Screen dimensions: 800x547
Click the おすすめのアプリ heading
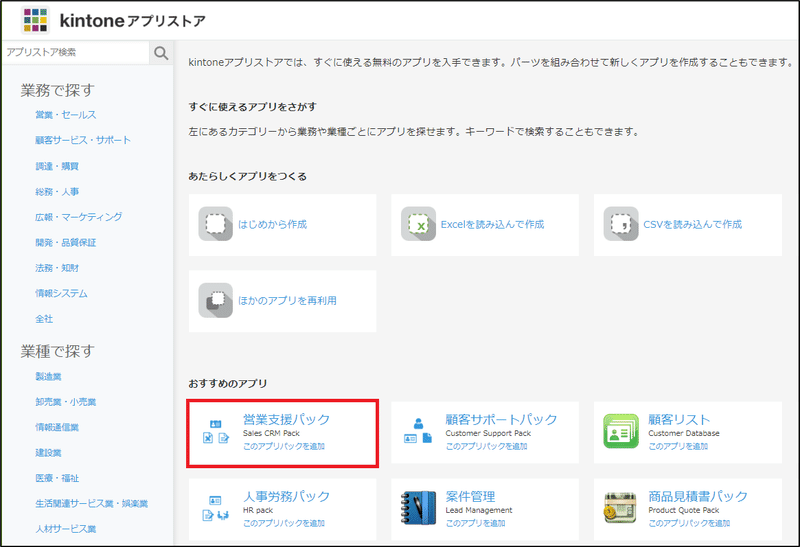point(228,383)
